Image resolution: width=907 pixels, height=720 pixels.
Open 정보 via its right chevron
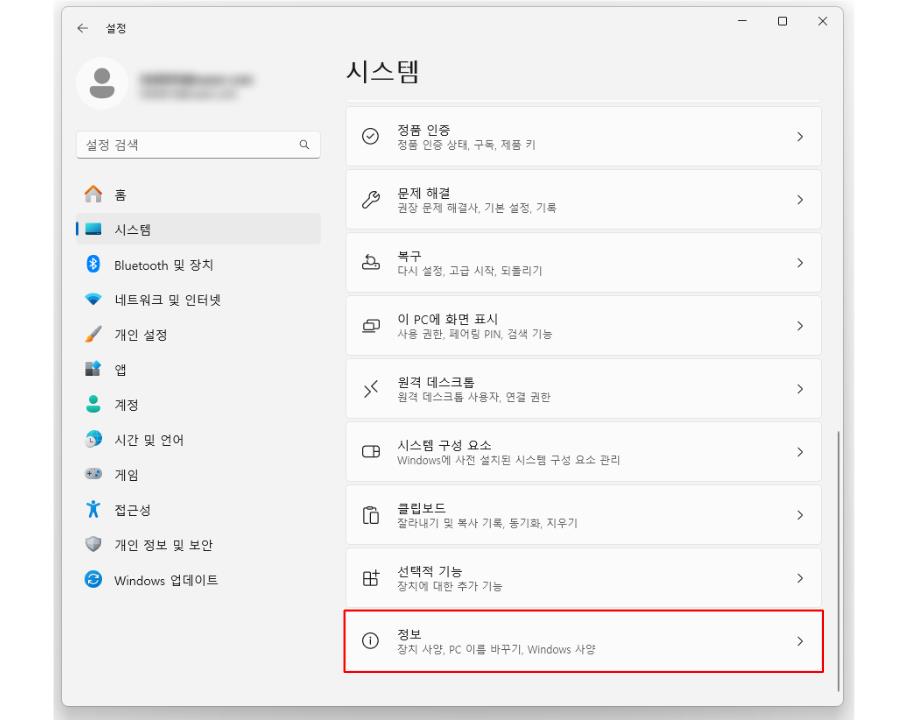[800, 641]
